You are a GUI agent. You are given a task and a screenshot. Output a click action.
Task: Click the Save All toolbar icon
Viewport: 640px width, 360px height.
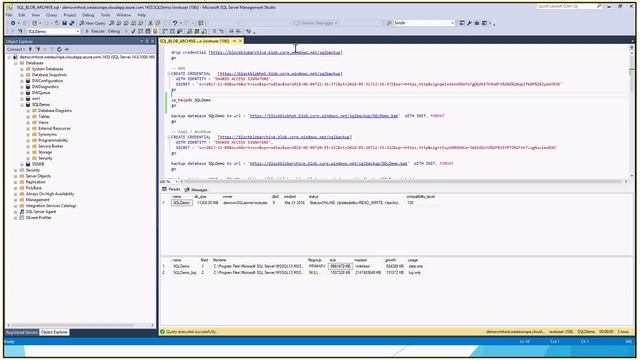(71, 23)
